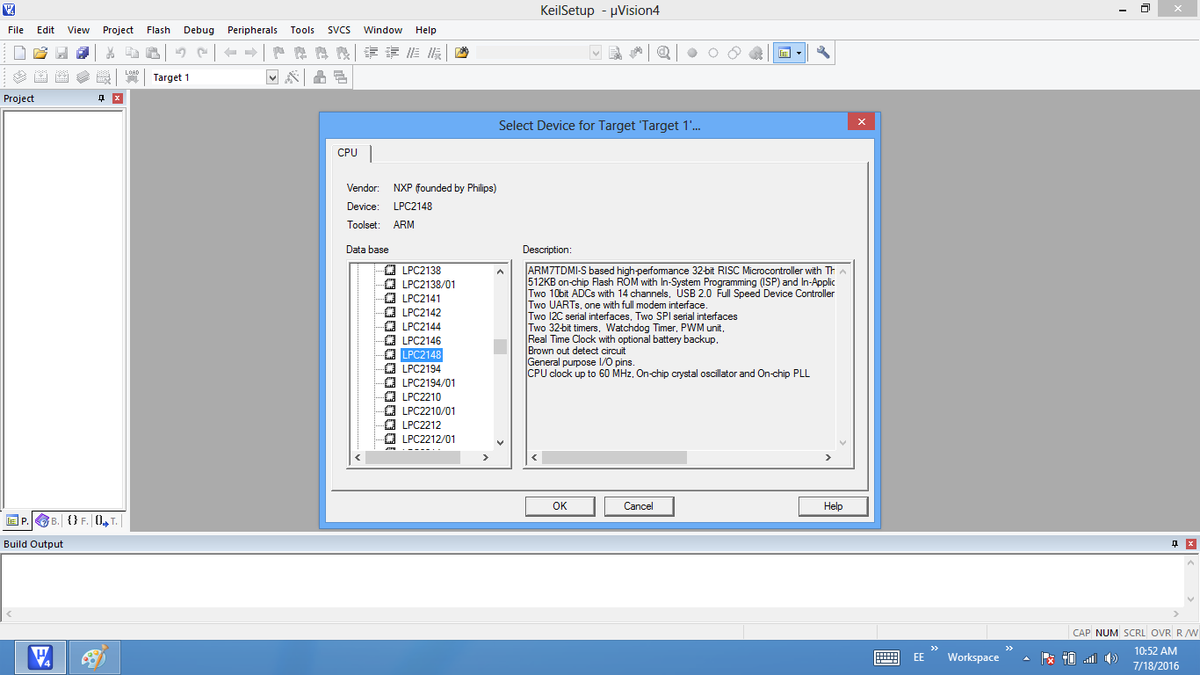Click the Paste clipboard icon

(x=152, y=52)
